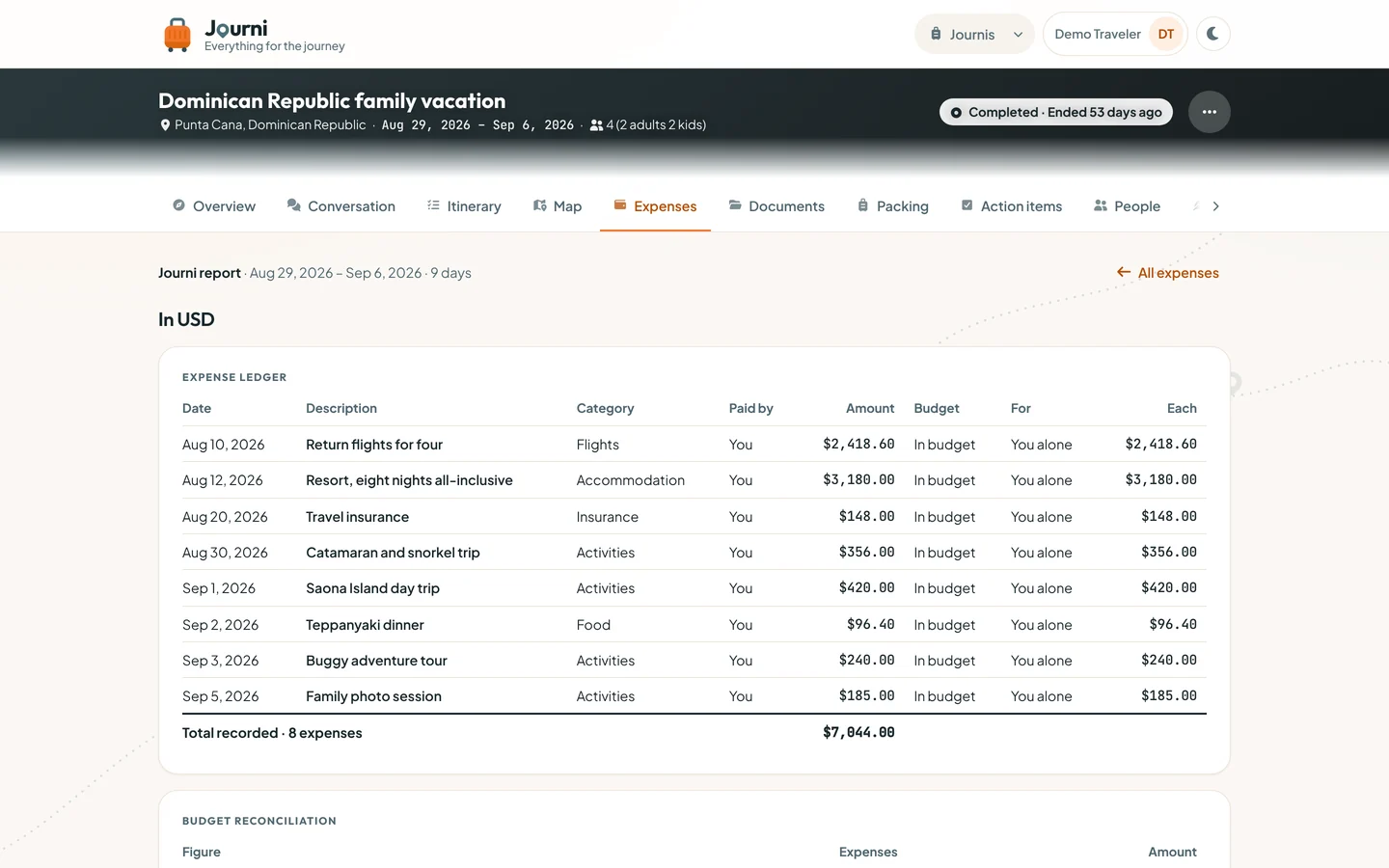Open the Action items tab
Screen dimensions: 1389x868
(1012, 206)
